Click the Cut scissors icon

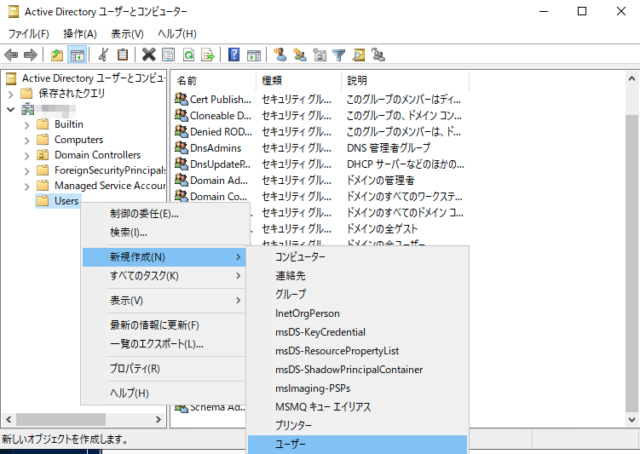tap(103, 55)
